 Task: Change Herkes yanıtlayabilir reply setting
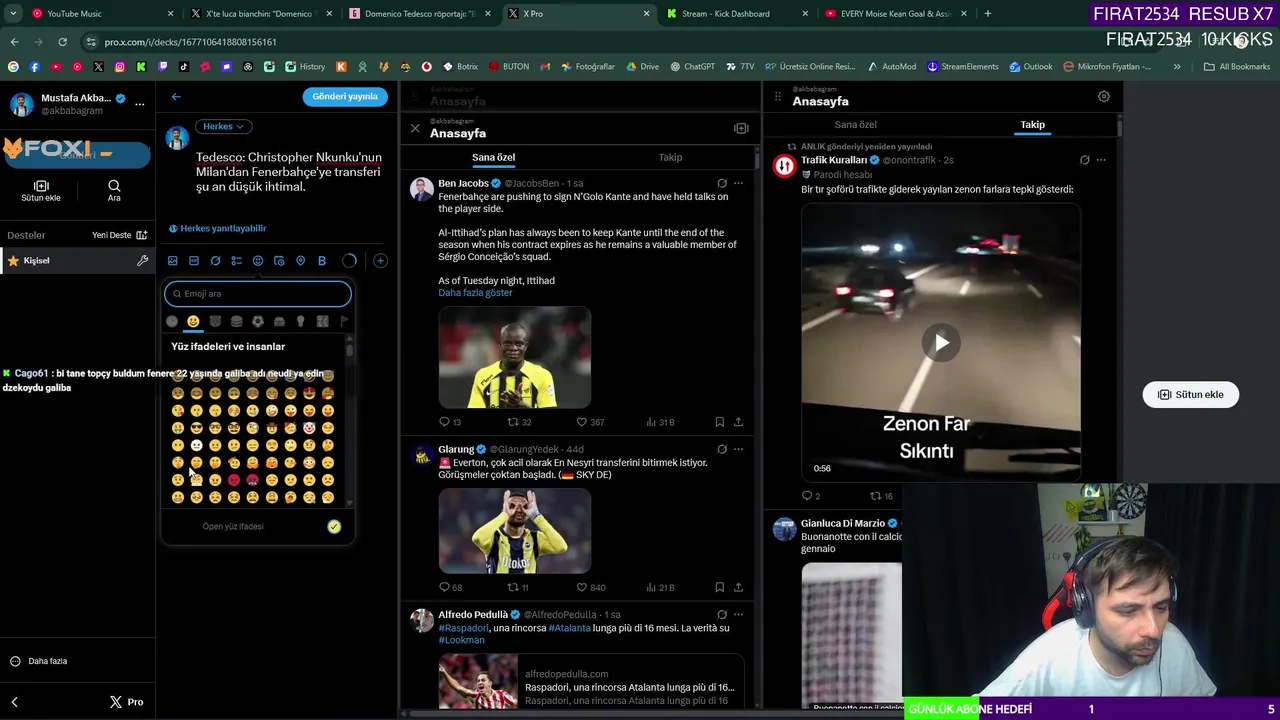(217, 228)
